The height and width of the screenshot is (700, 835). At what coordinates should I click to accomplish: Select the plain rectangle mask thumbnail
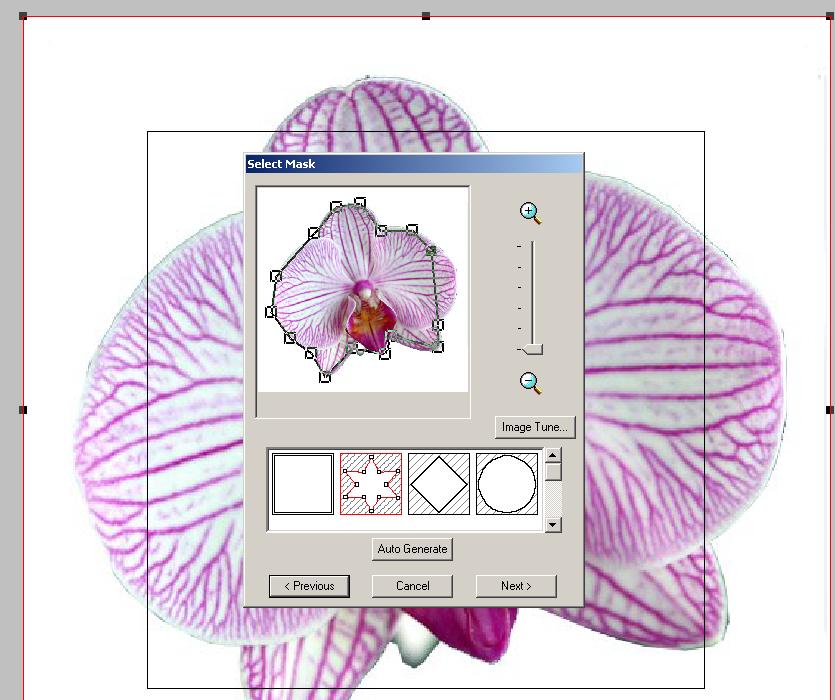click(303, 484)
